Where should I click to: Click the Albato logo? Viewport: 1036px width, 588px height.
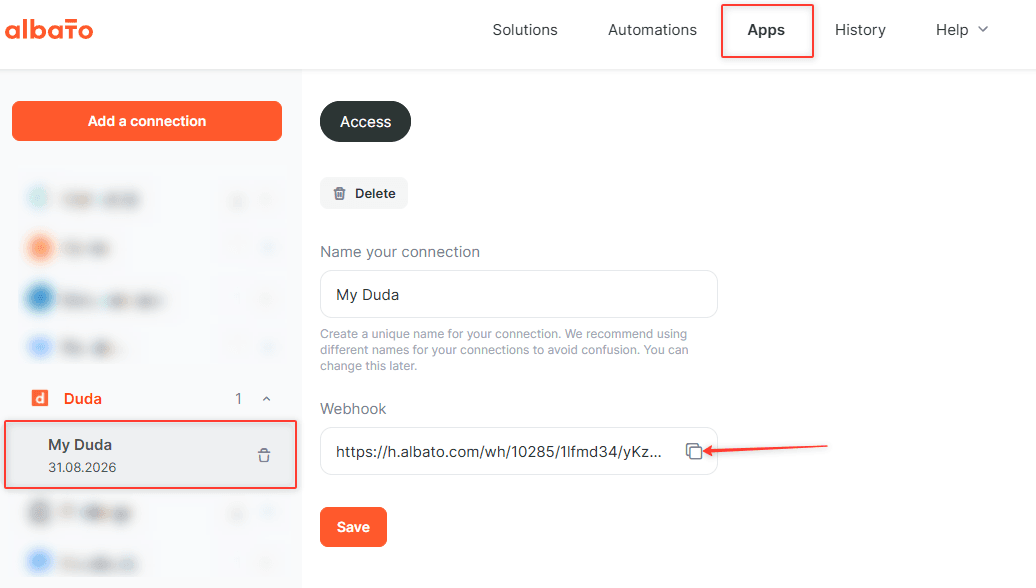[x=49, y=30]
